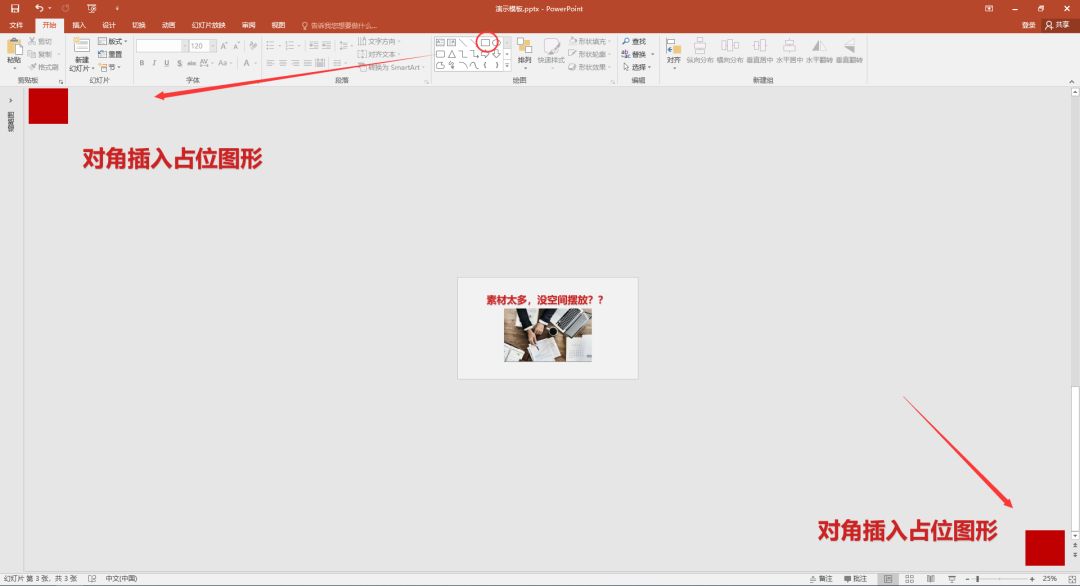Toggle Notes (备注) pane
1080x586 pixels.
pyautogui.click(x=821, y=579)
